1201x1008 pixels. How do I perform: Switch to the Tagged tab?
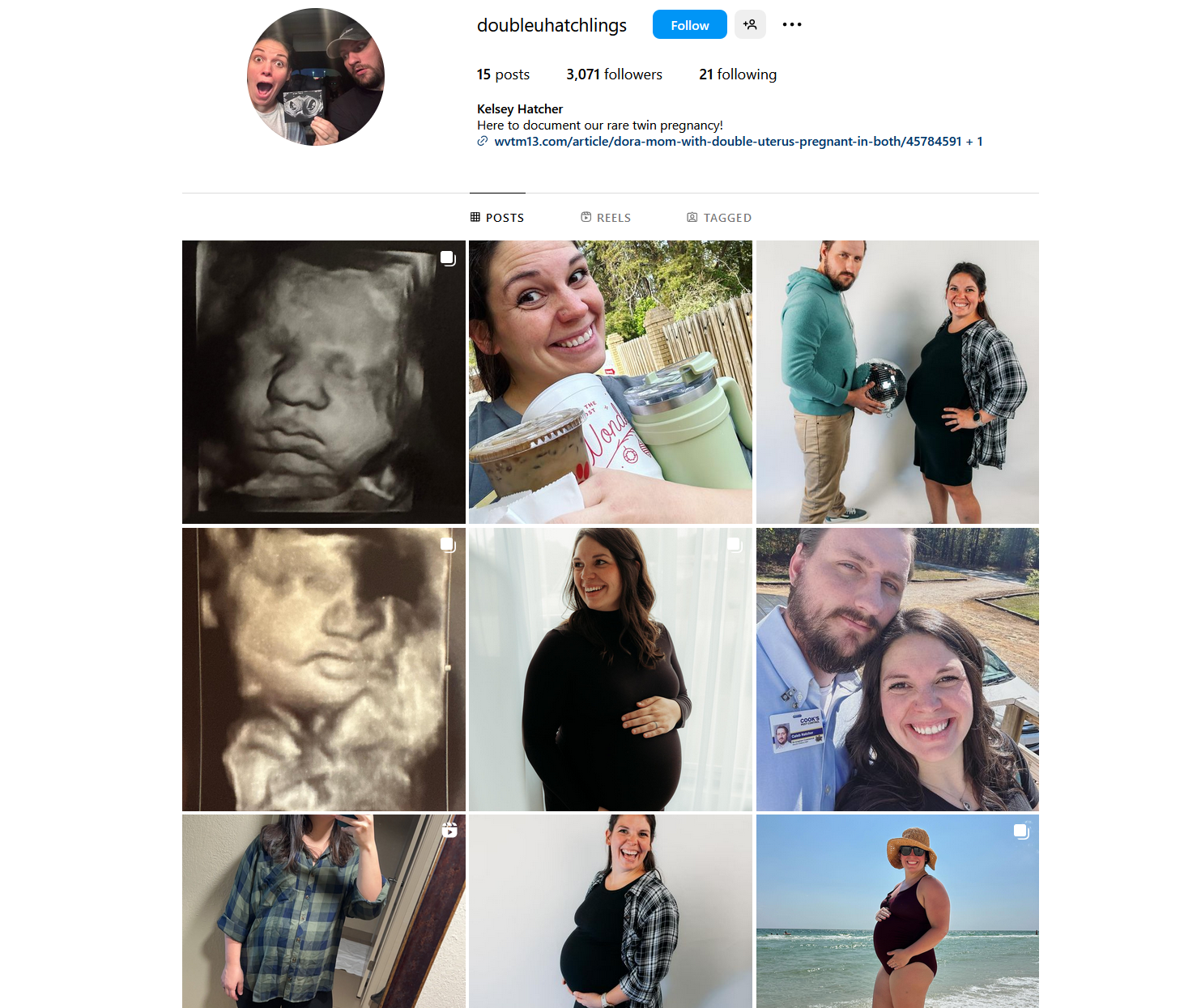pos(719,217)
